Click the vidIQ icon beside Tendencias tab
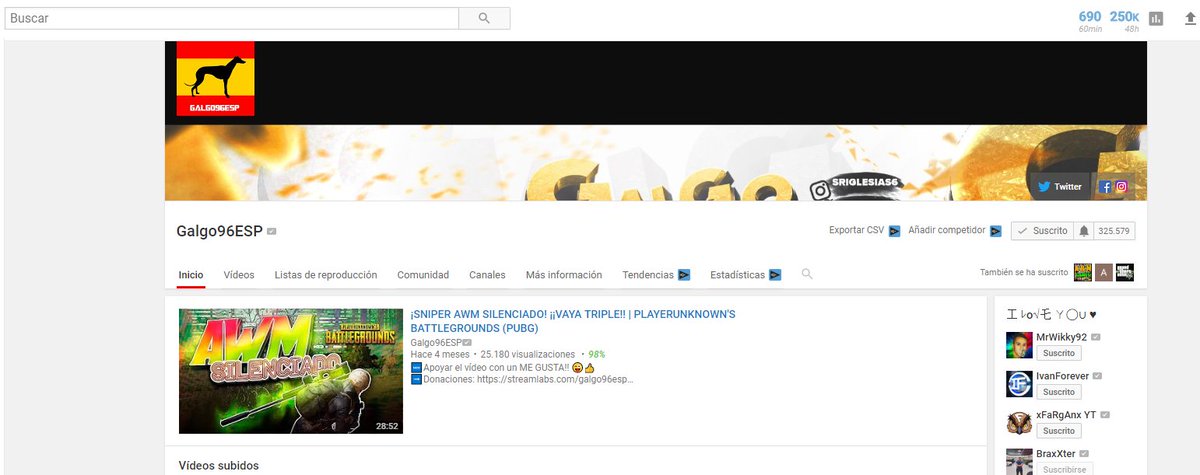 [684, 275]
